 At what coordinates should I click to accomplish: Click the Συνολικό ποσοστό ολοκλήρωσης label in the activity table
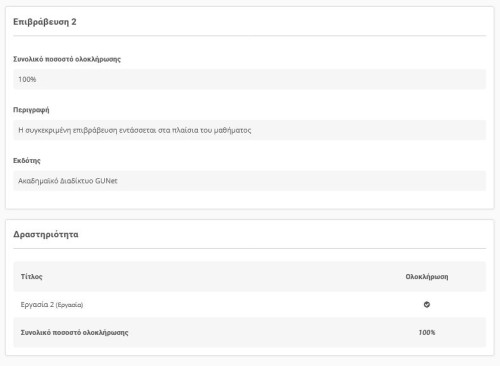tap(74, 333)
